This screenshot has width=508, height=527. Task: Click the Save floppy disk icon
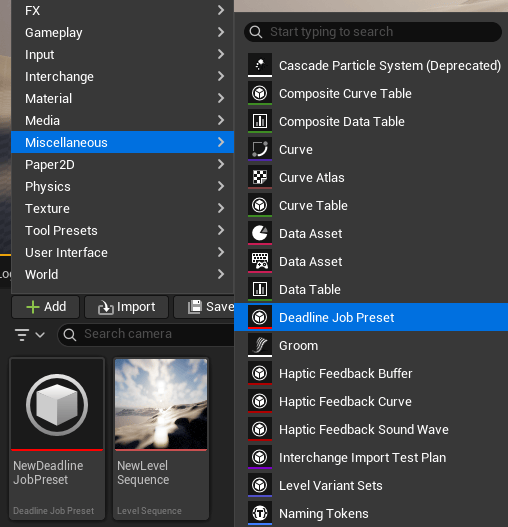(x=195, y=307)
